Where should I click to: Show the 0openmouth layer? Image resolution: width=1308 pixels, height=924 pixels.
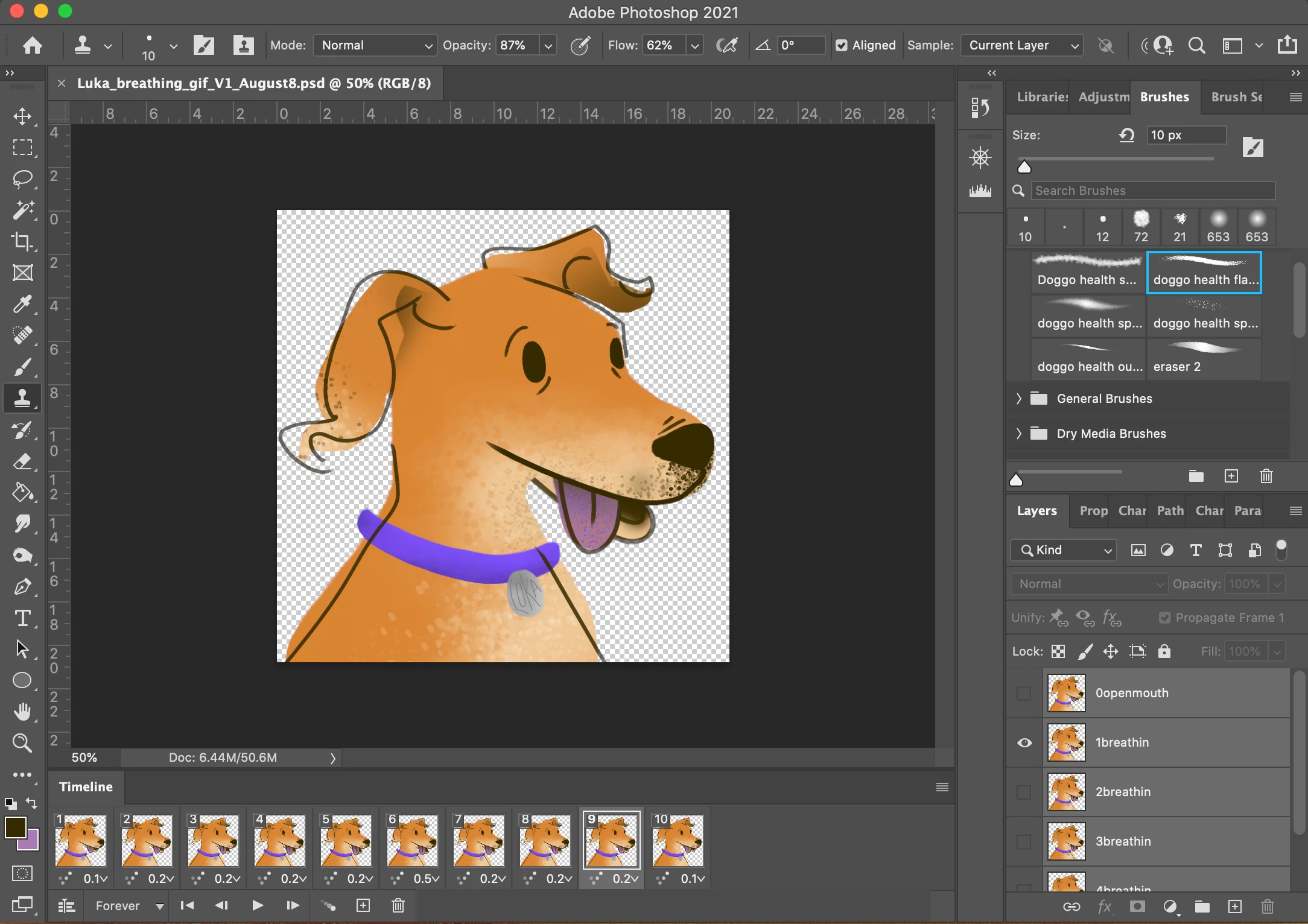click(x=1024, y=693)
